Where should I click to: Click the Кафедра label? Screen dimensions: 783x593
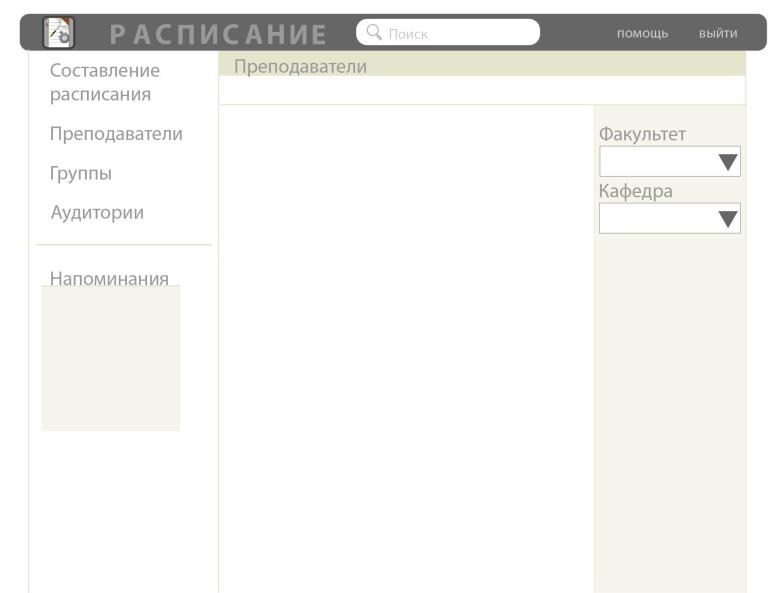pos(636,191)
